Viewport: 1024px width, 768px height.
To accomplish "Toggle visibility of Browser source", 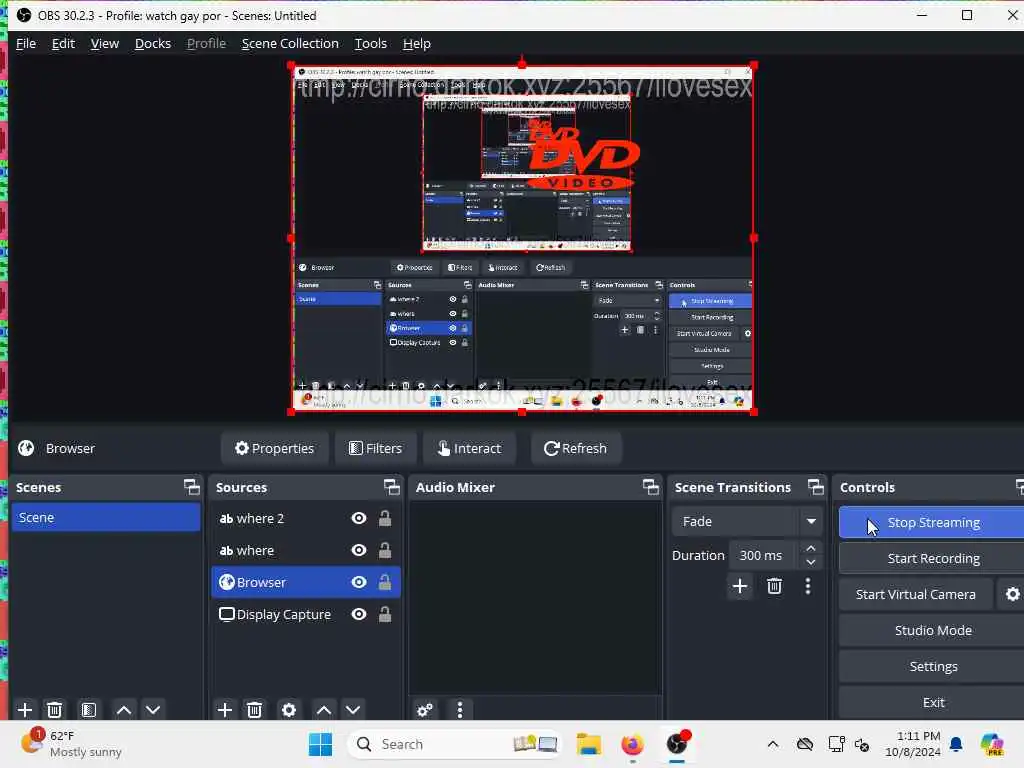I will [x=359, y=582].
